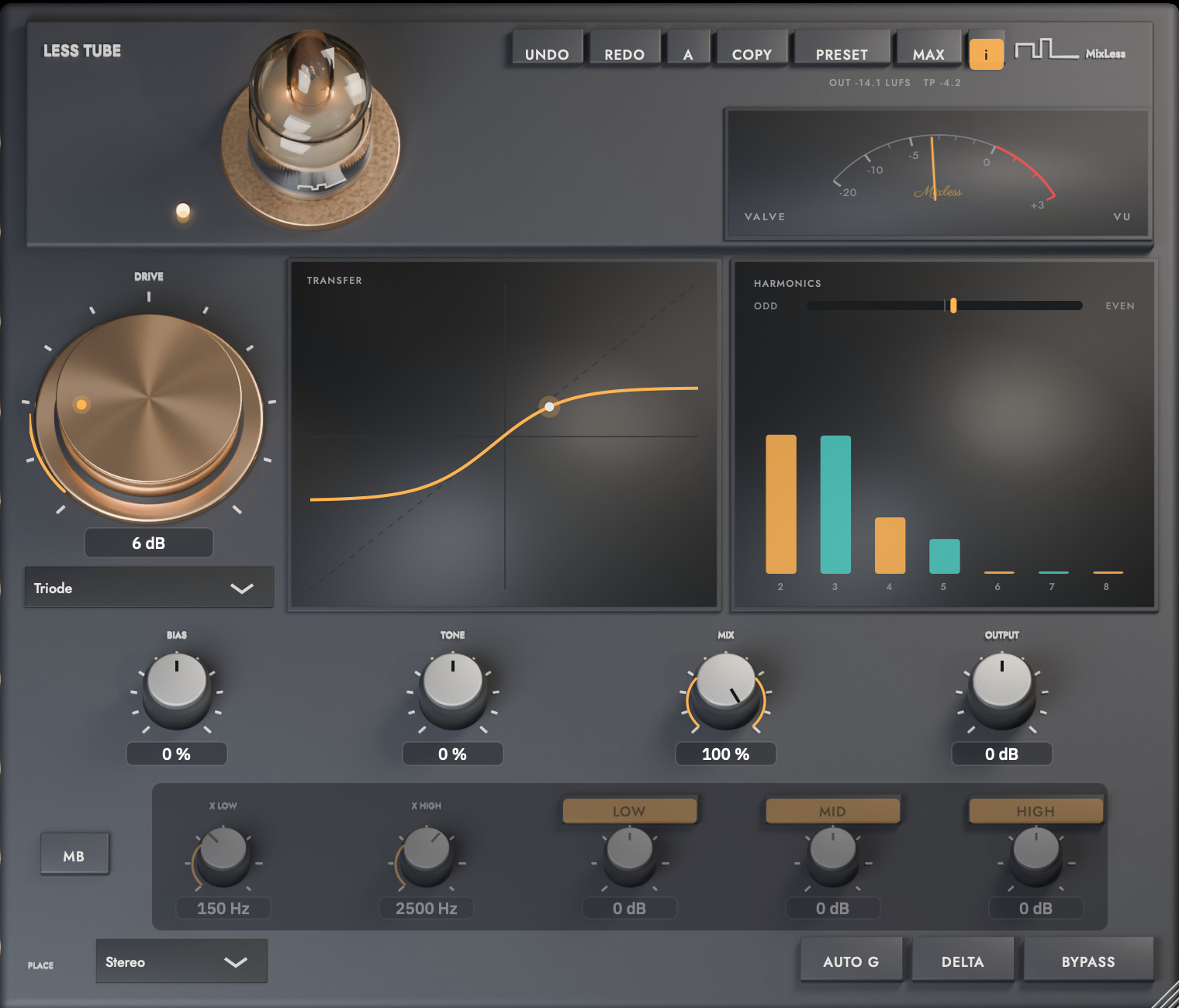Screen dimensions: 1179x1008
Task: Click the 100 % mix value field
Action: coord(726,754)
